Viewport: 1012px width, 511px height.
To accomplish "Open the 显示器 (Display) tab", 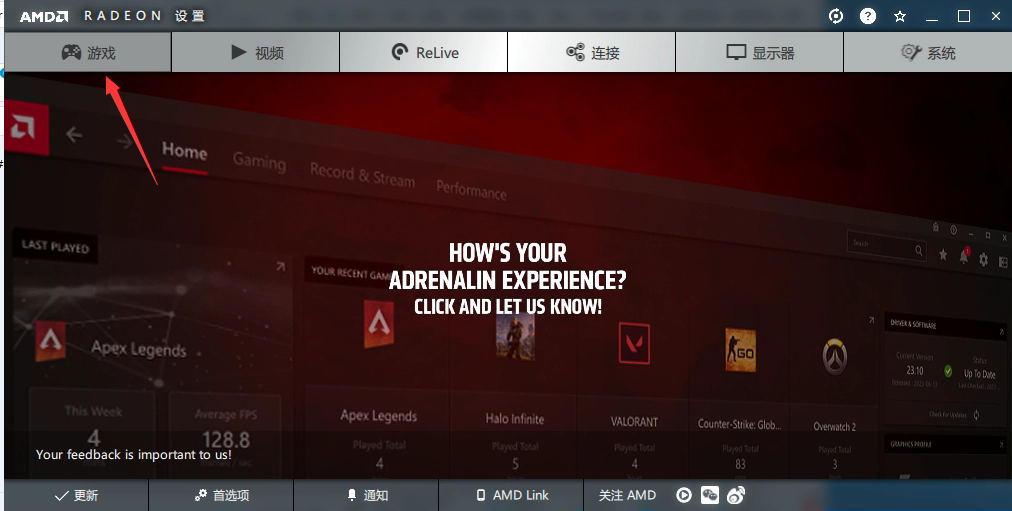I will click(x=760, y=52).
